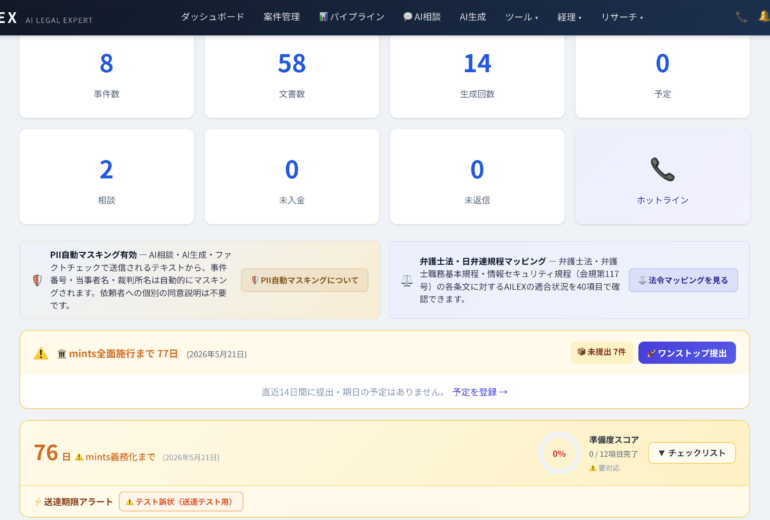Image resolution: width=770 pixels, height=520 pixels.
Task: Expand the チェックリスト section
Action: (691, 453)
